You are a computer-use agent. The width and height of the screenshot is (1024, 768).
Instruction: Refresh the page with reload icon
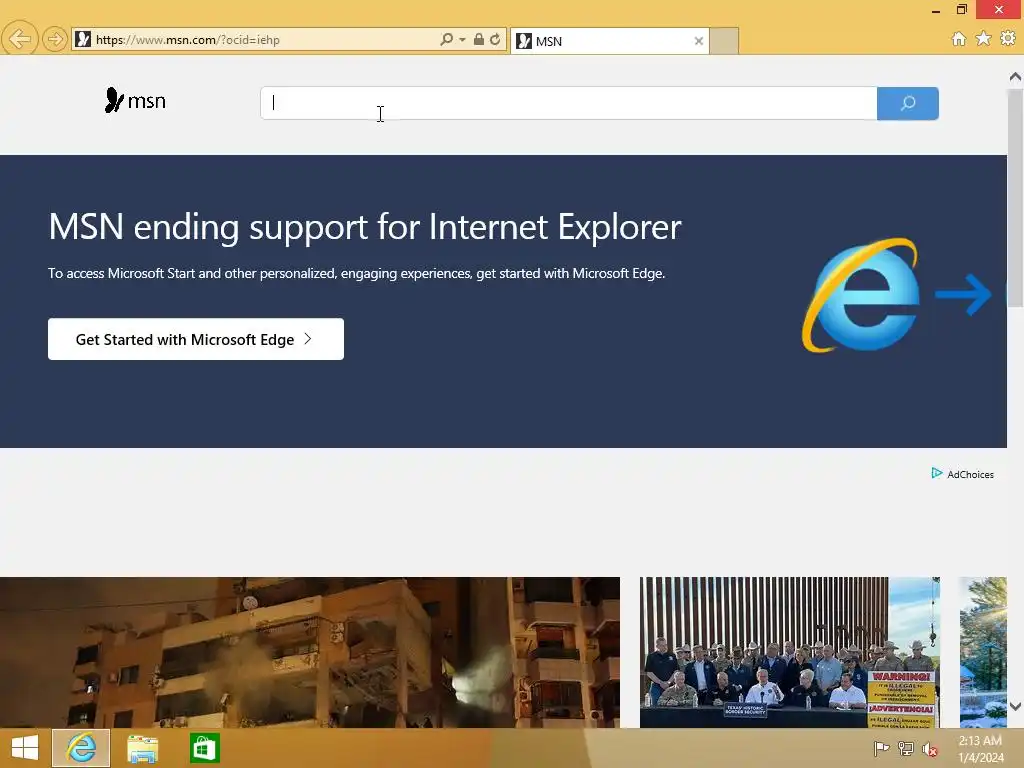point(495,39)
